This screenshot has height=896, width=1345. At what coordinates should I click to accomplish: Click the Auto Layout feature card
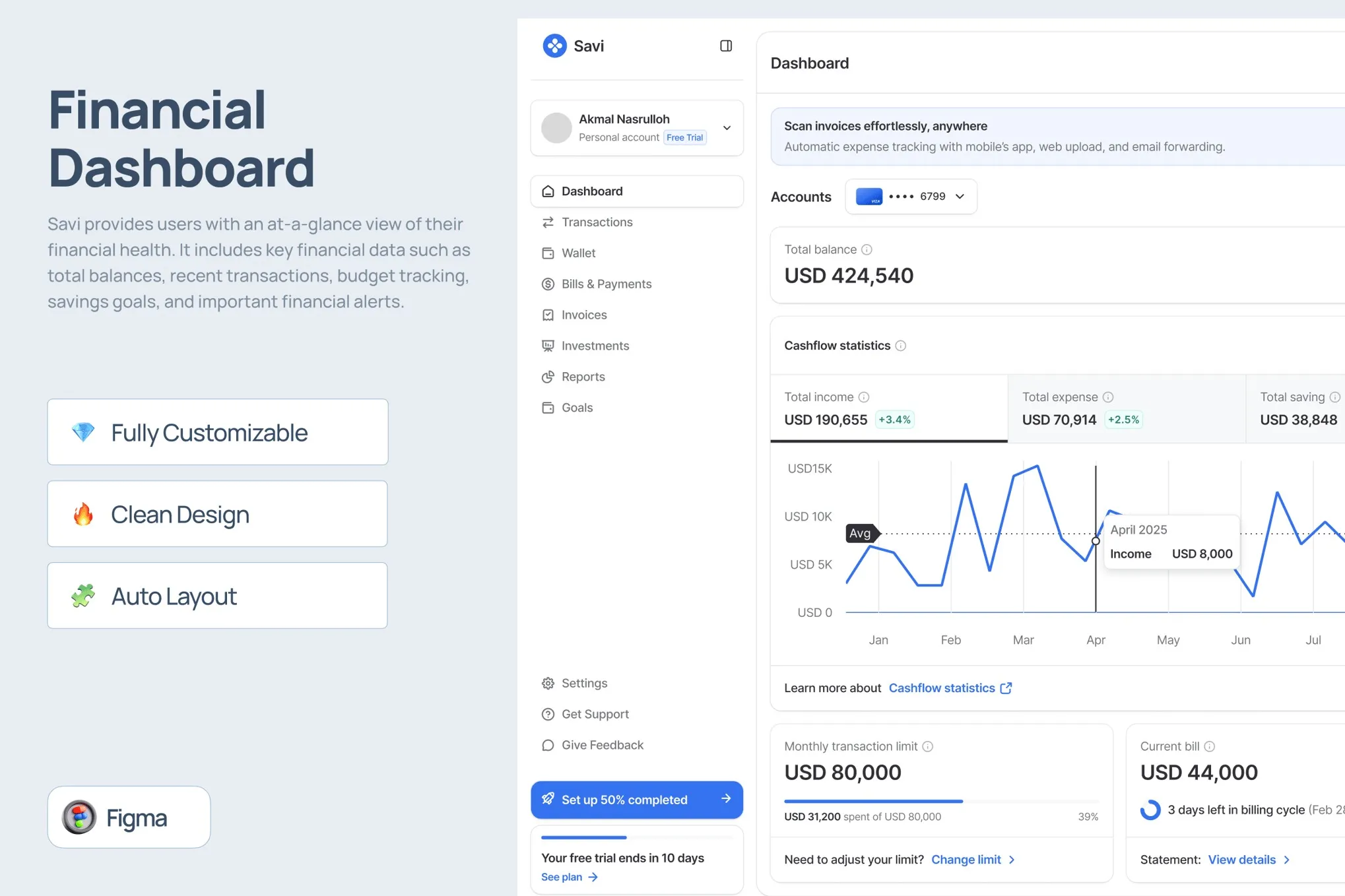217,596
